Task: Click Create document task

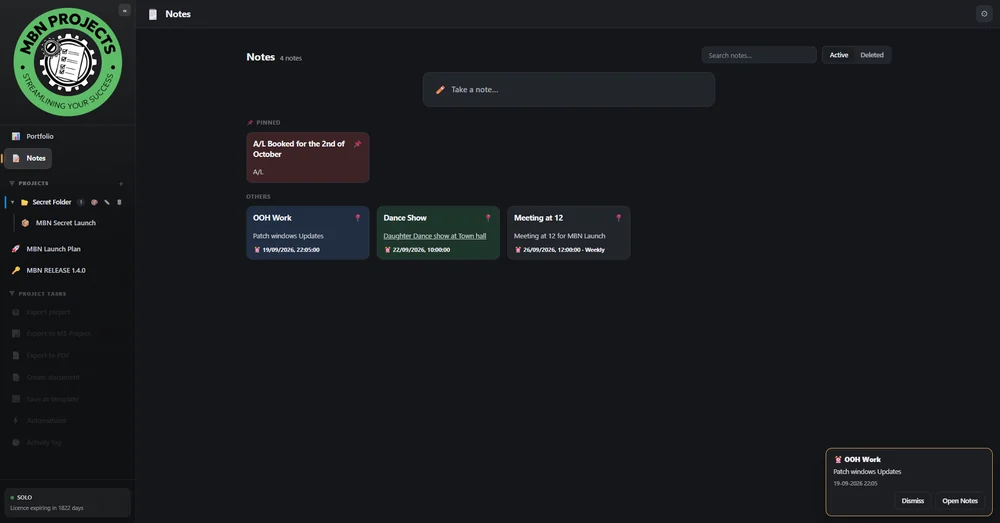Action: click(52, 377)
